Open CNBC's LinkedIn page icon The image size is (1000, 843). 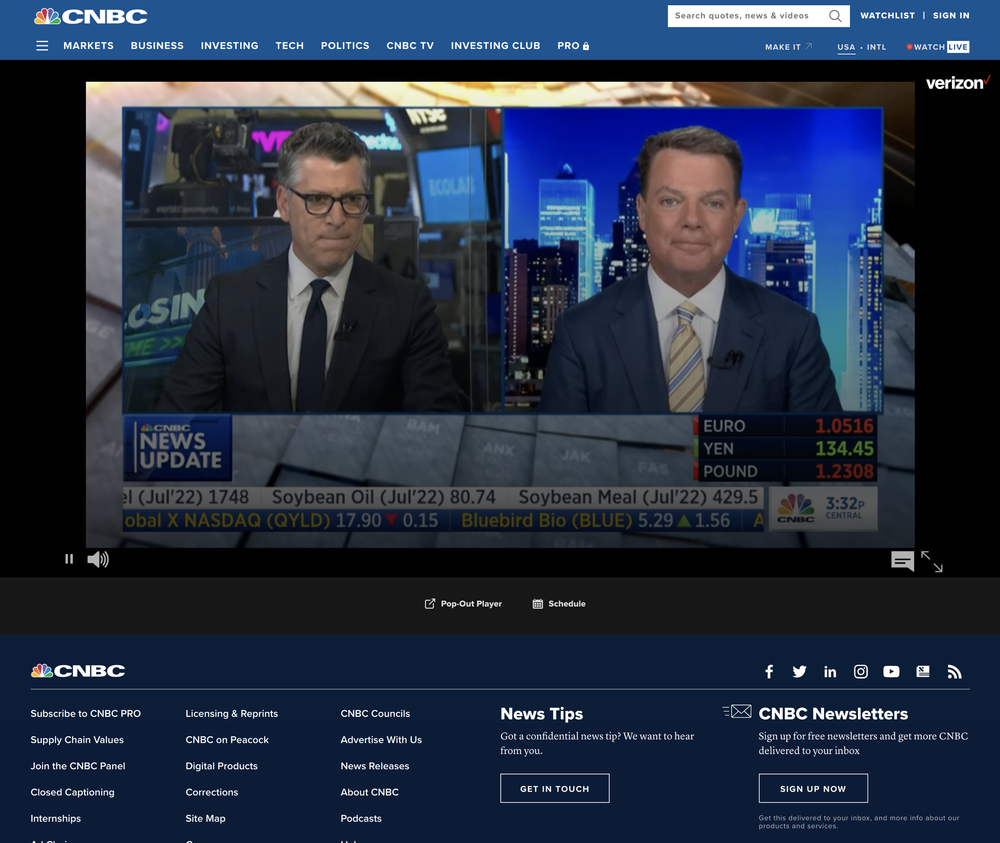(x=830, y=671)
